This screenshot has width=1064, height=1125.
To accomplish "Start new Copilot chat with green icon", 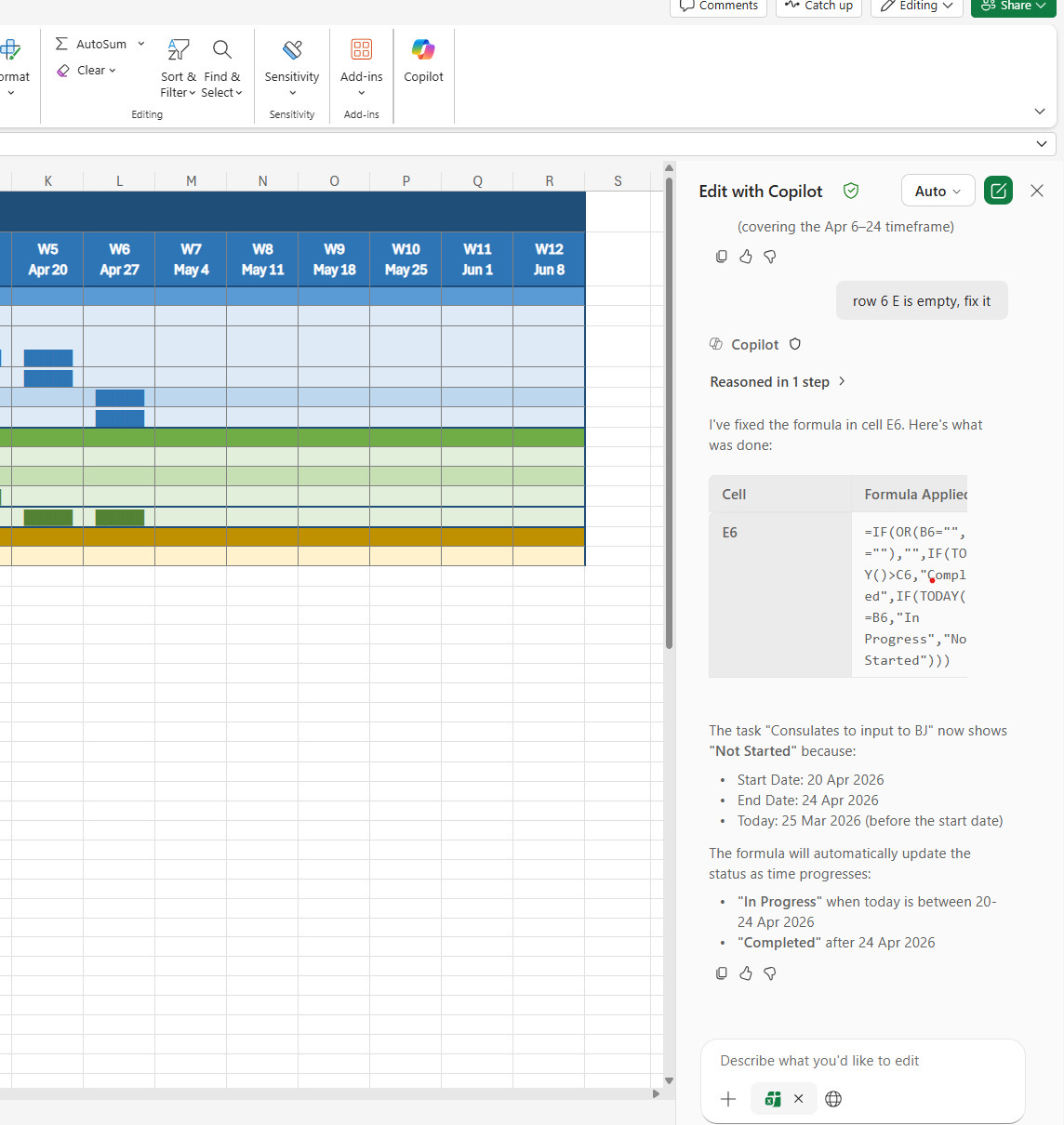I will (998, 191).
